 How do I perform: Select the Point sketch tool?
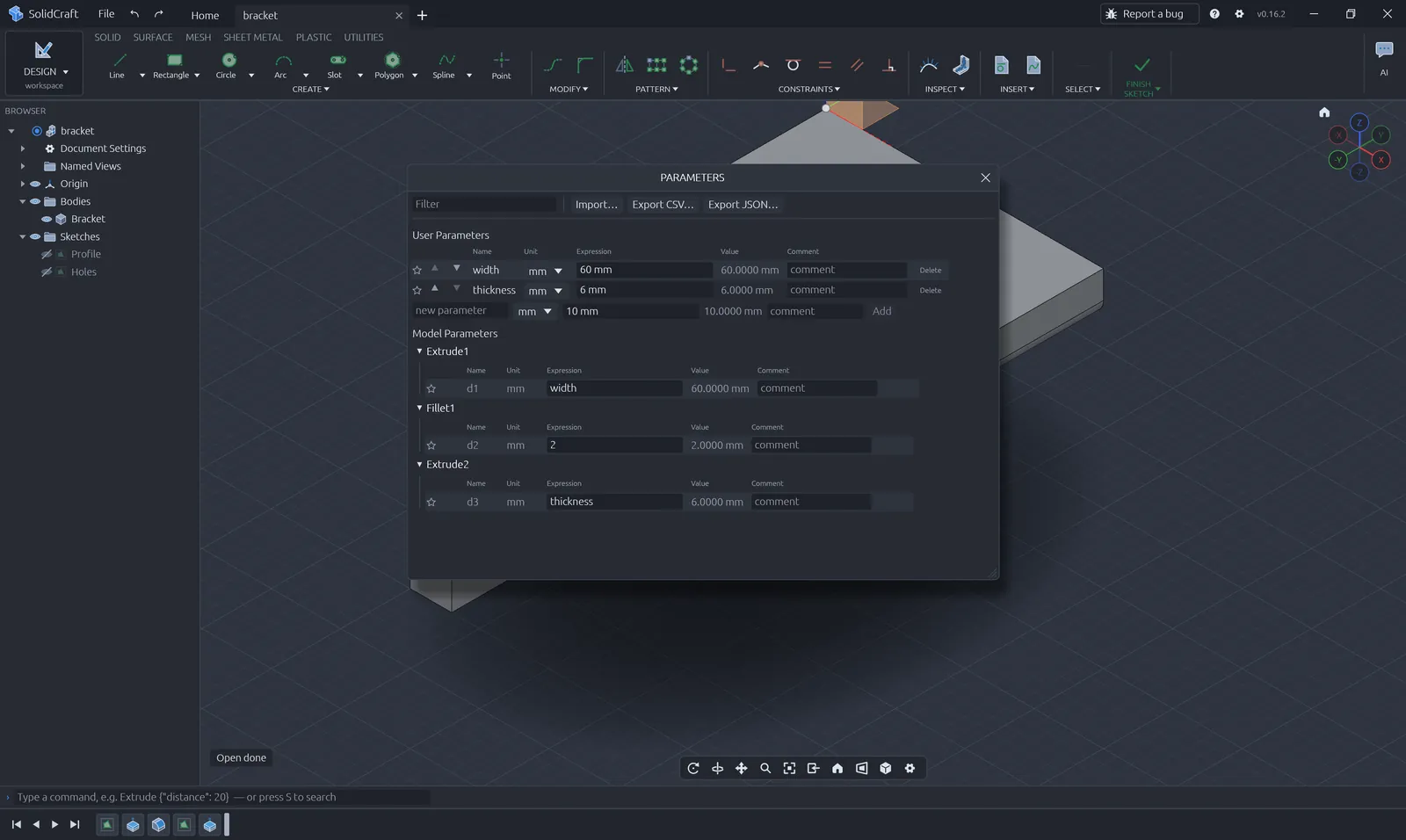(x=501, y=65)
